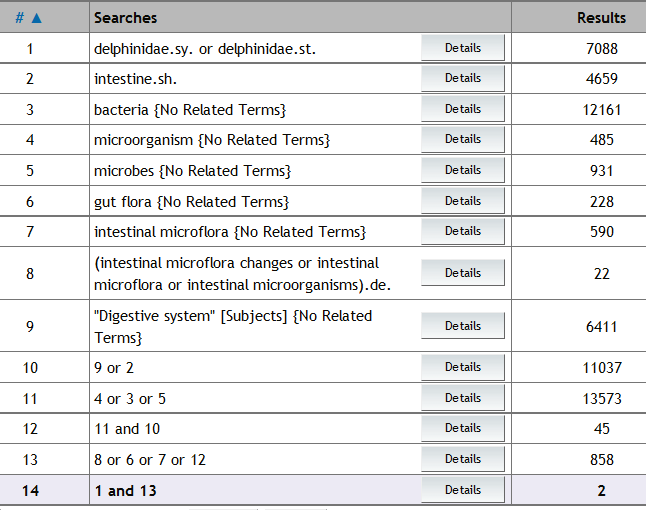The width and height of the screenshot is (646, 510).
Task: Open Details for gut flora search
Action: (x=463, y=201)
